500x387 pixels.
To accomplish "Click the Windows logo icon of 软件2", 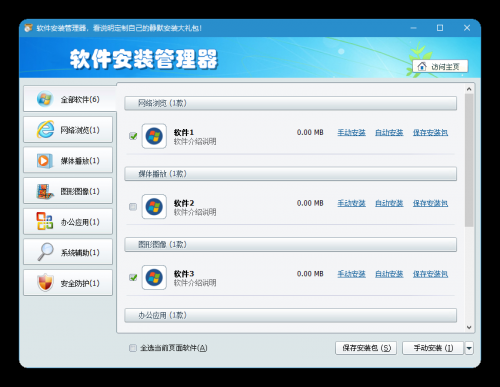I will (x=154, y=207).
